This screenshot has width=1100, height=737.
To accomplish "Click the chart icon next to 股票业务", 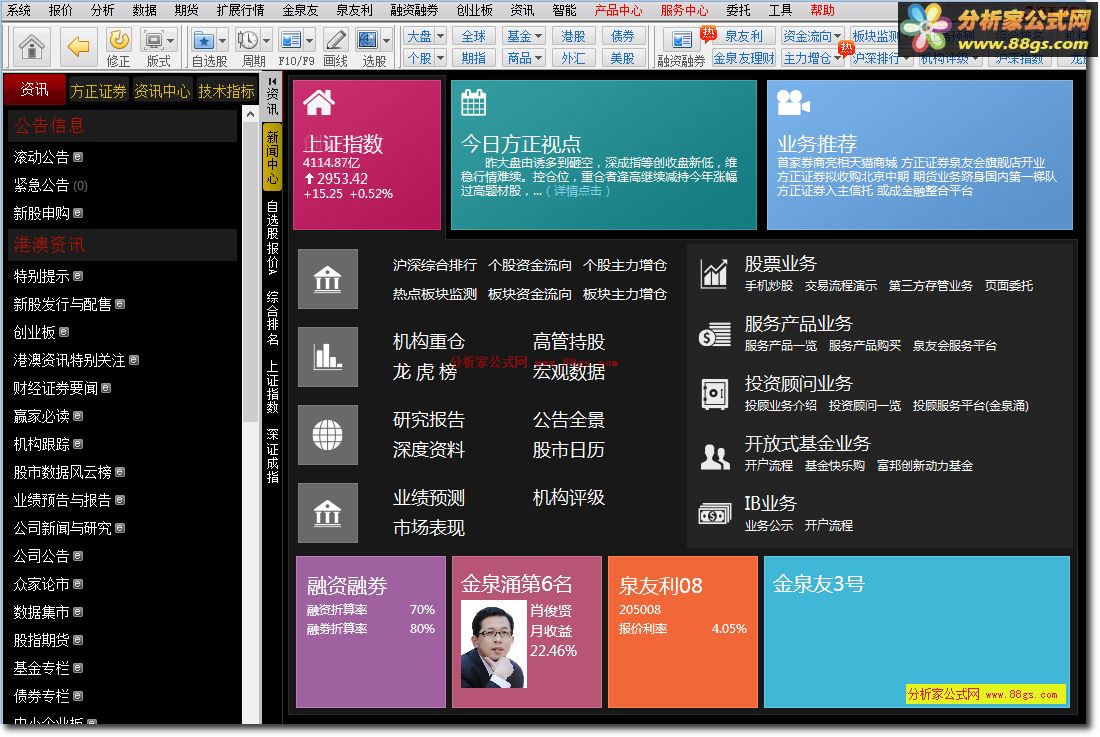I will click(715, 273).
